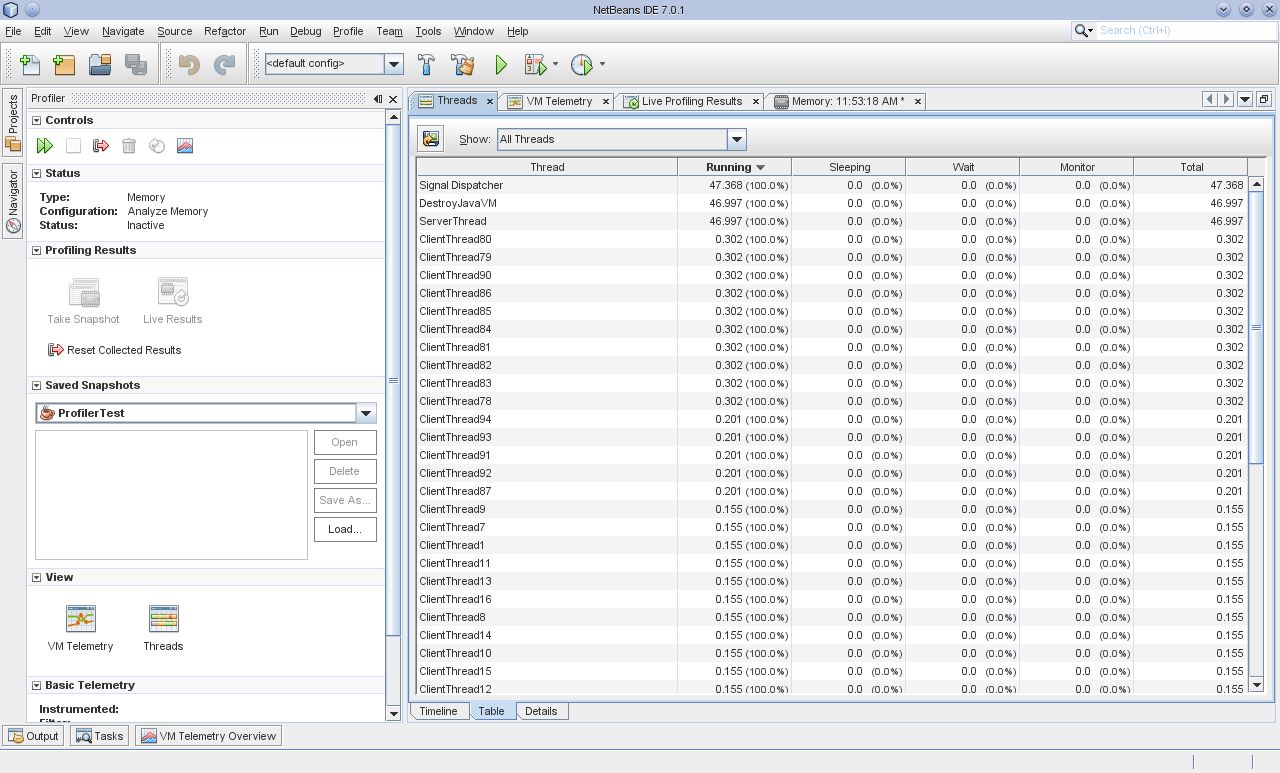This screenshot has height=773, width=1280.
Task: Click the New Project toolbar icon
Action: pyautogui.click(x=64, y=64)
